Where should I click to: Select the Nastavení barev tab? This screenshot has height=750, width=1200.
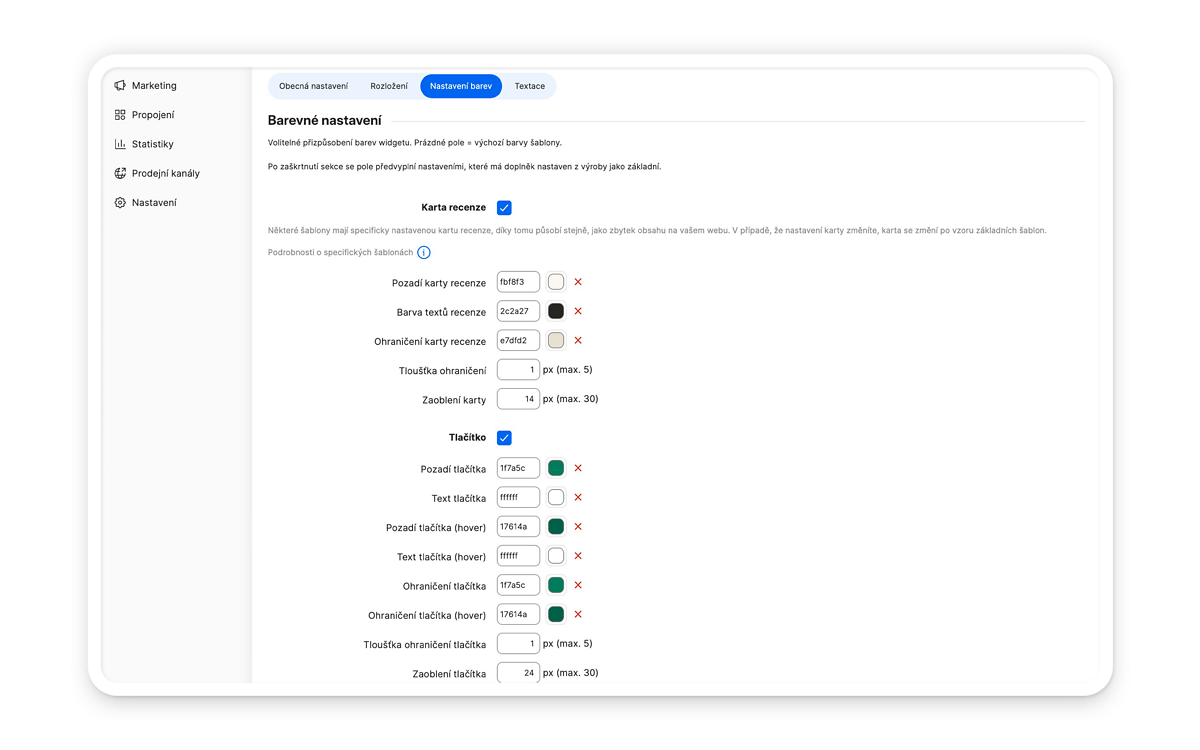click(x=461, y=86)
